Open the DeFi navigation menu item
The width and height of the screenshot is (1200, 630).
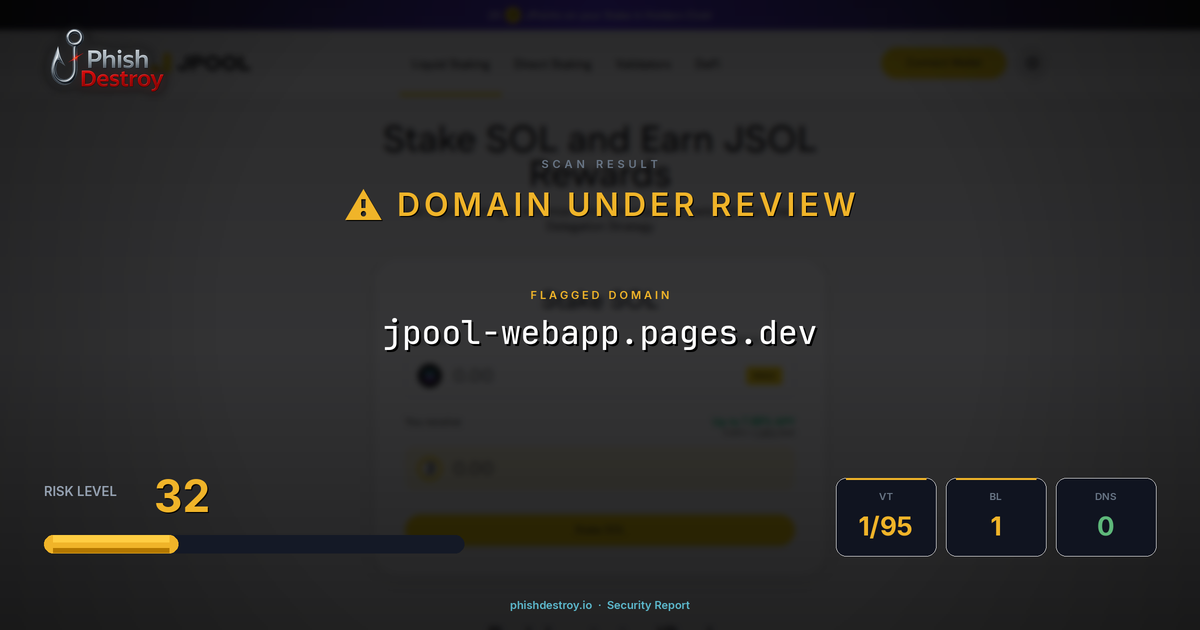click(707, 63)
